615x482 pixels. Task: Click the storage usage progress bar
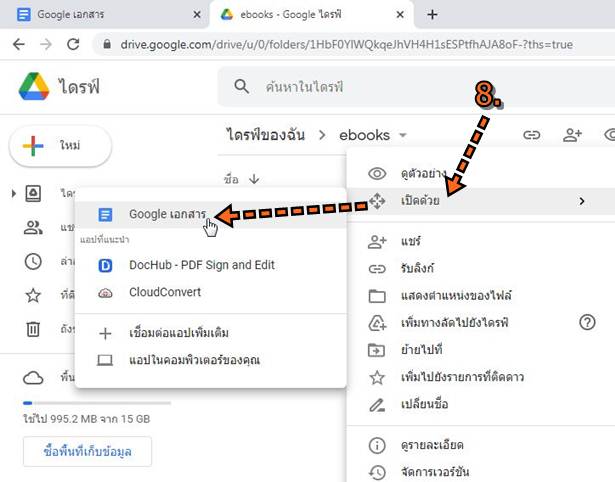[97, 403]
